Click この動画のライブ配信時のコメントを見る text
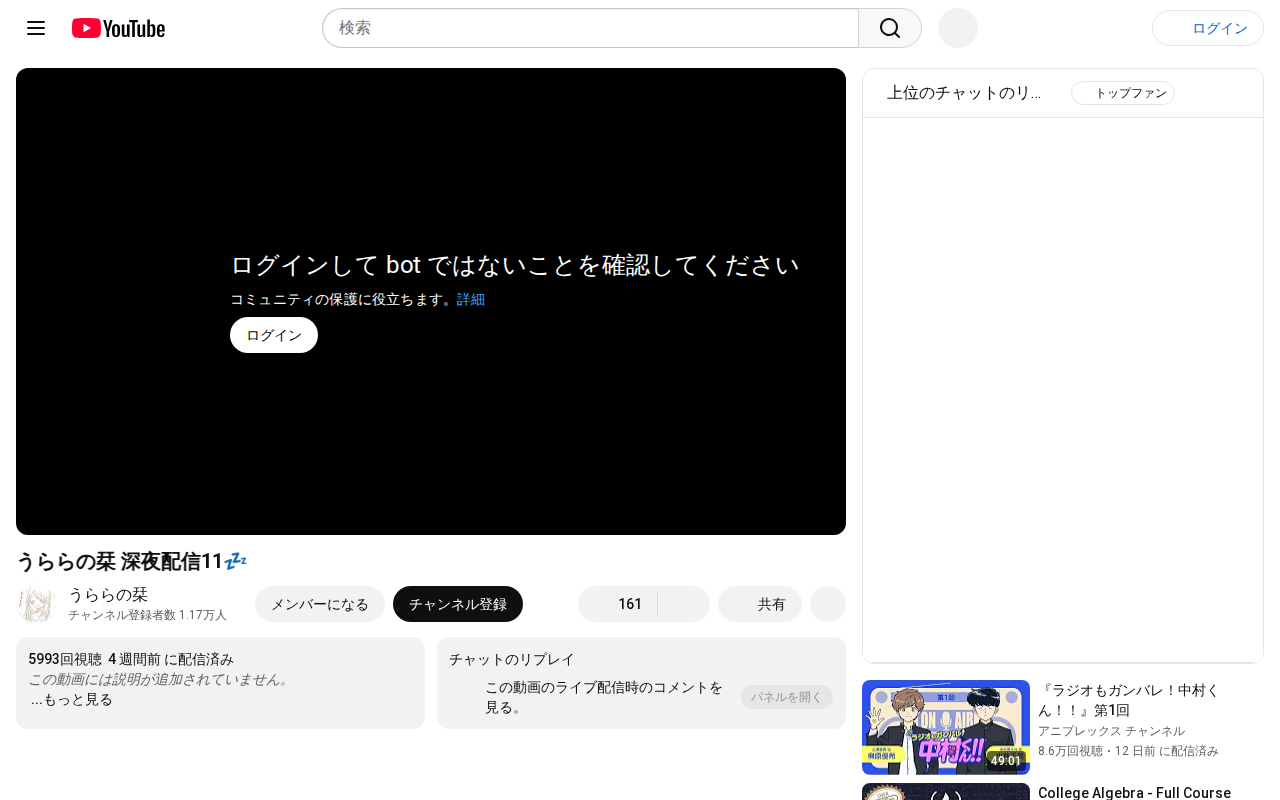Screen dimensions: 1280x800 604,697
